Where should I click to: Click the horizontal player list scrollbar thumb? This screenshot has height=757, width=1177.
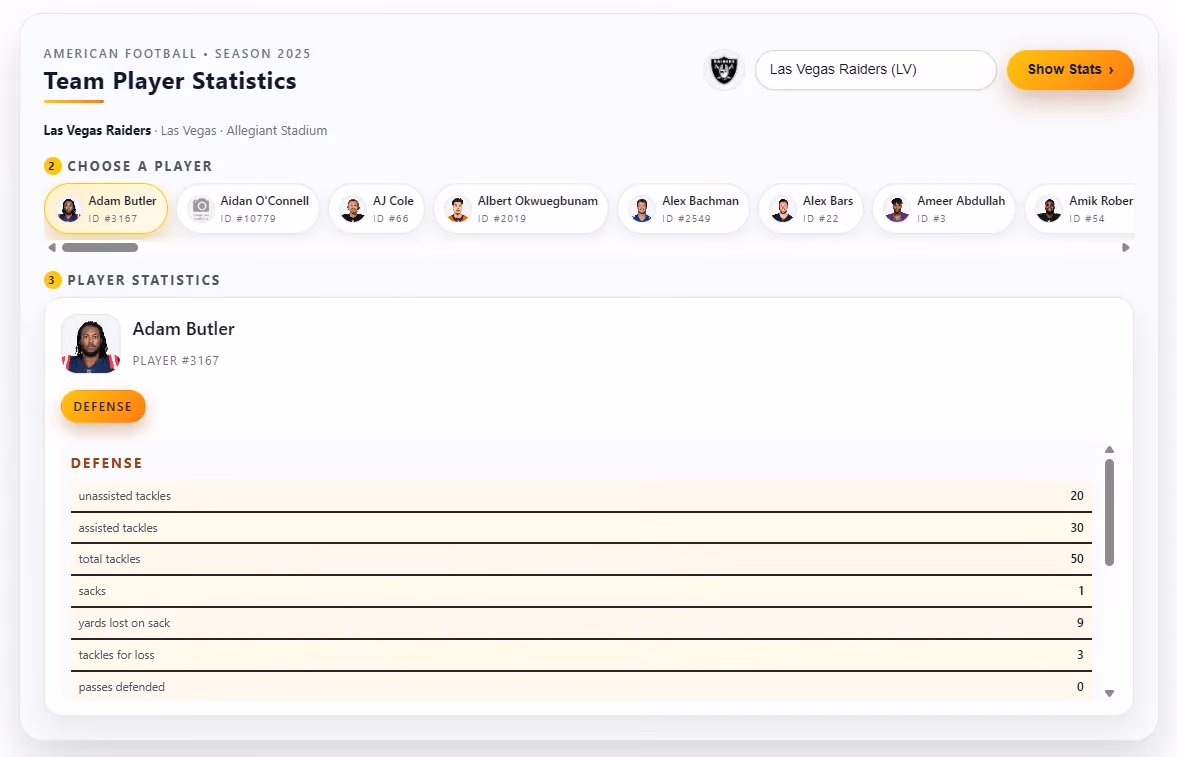coord(100,247)
